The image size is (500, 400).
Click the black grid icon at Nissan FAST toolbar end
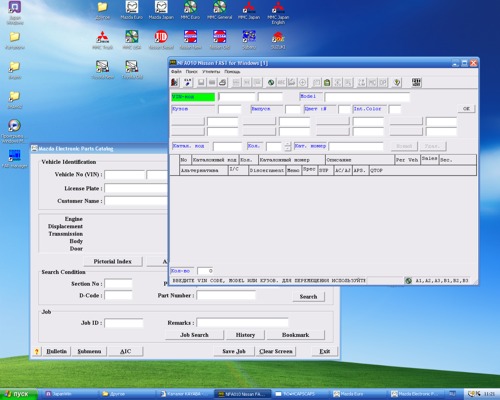click(x=417, y=82)
